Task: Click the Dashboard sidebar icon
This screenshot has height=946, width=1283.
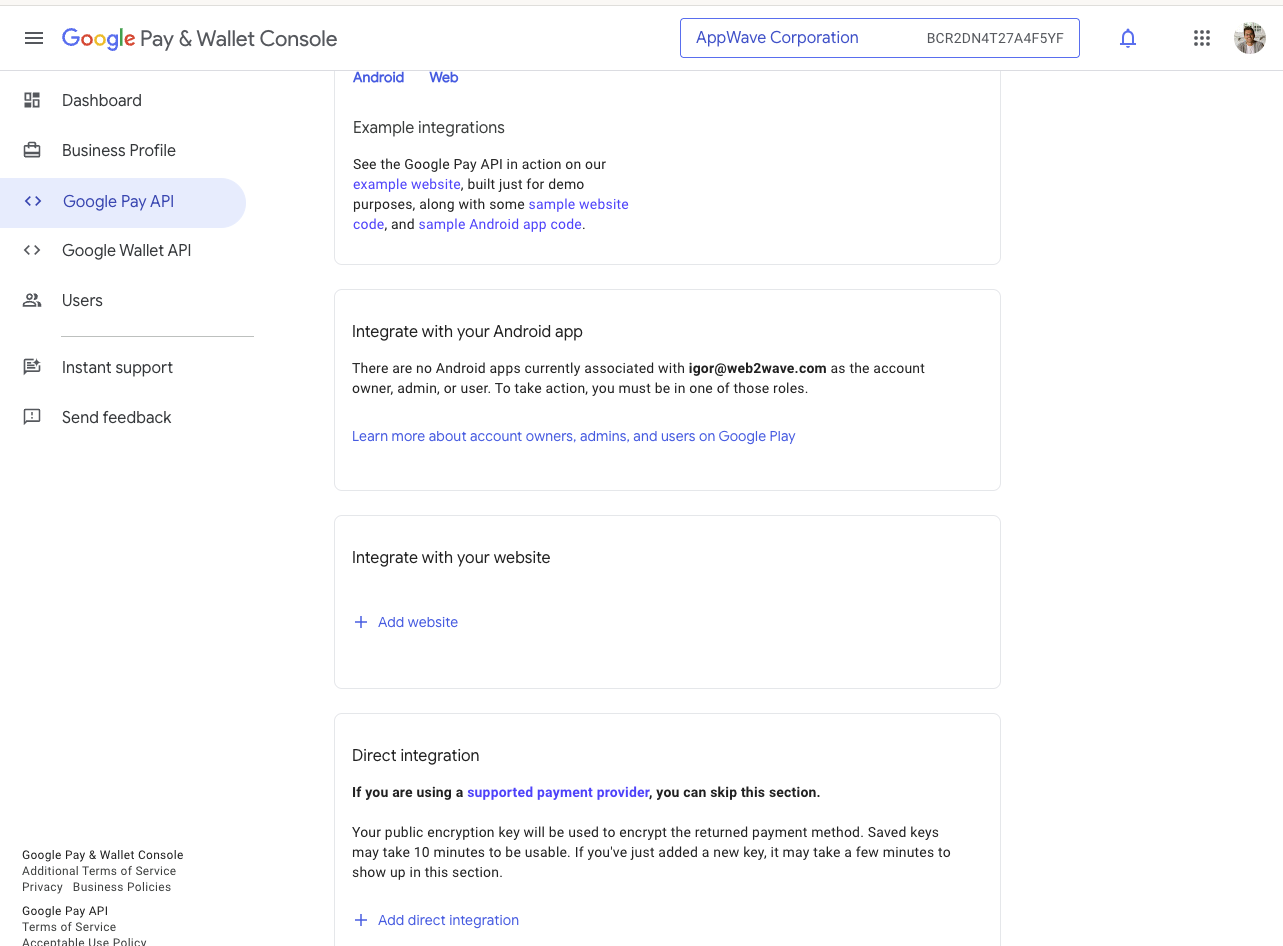Action: tap(32, 100)
